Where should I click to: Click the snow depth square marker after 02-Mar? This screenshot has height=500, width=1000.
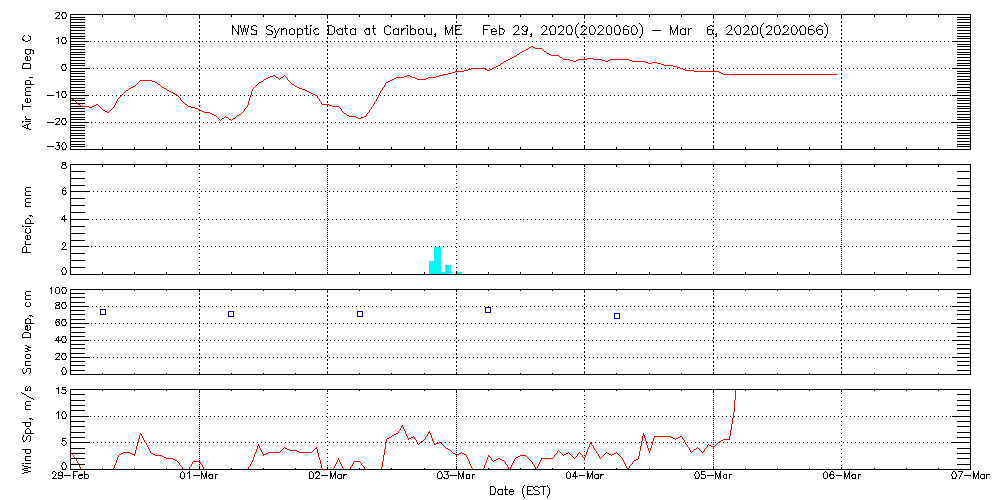tap(360, 314)
